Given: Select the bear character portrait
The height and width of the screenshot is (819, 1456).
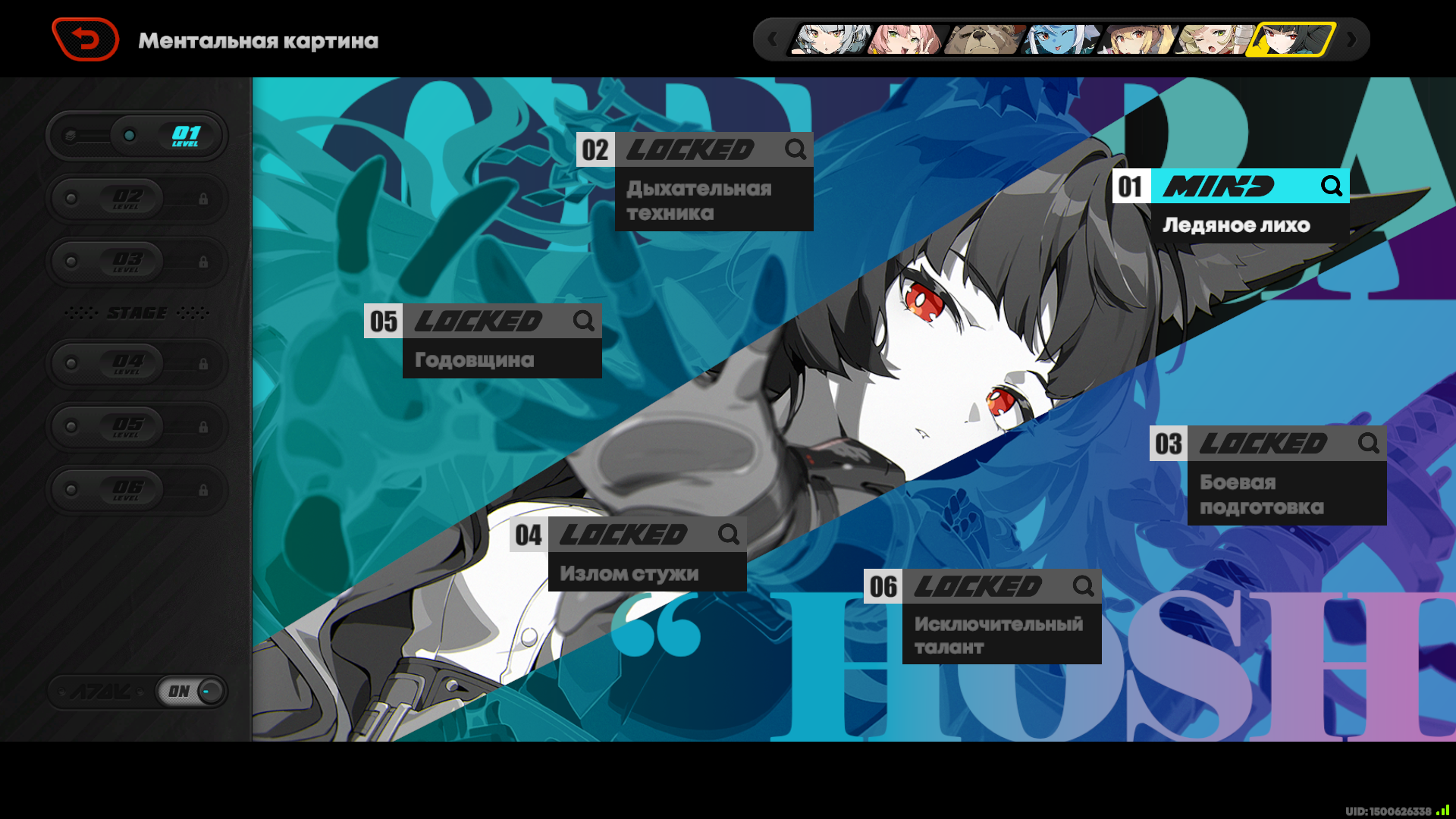Looking at the screenshot, I should [x=984, y=39].
